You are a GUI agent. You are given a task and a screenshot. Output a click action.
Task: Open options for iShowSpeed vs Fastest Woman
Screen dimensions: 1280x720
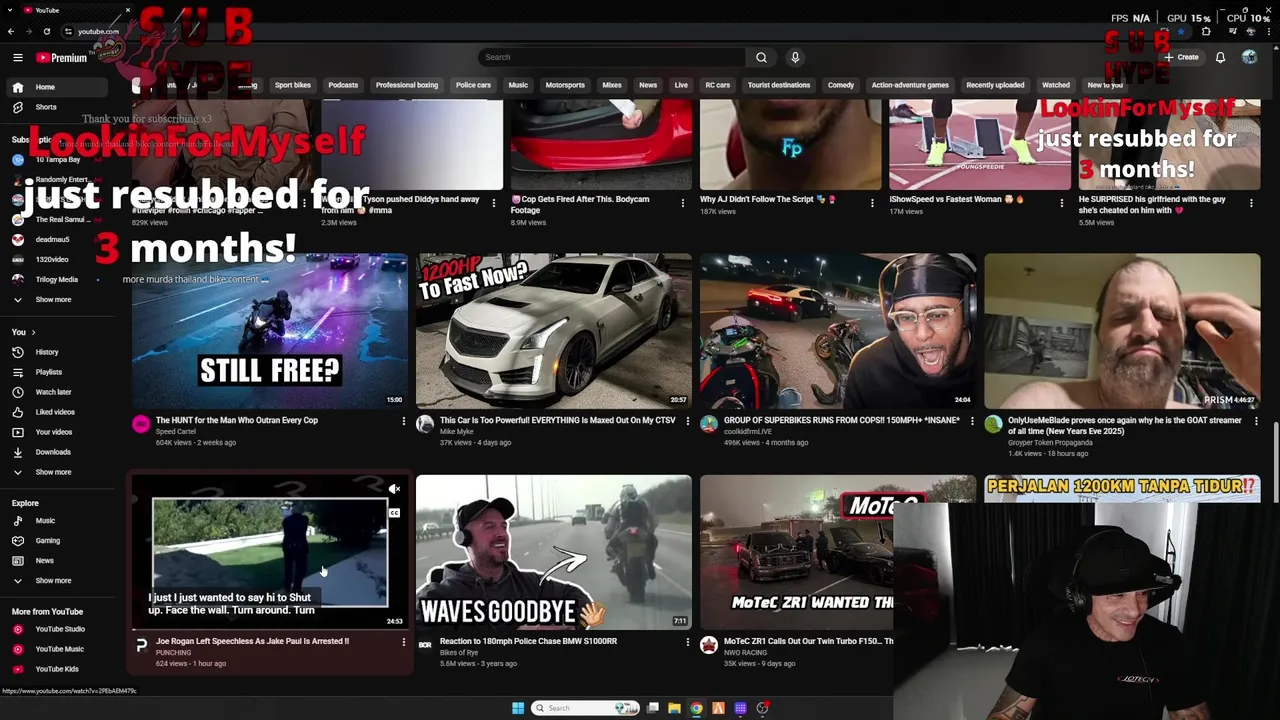click(1062, 203)
